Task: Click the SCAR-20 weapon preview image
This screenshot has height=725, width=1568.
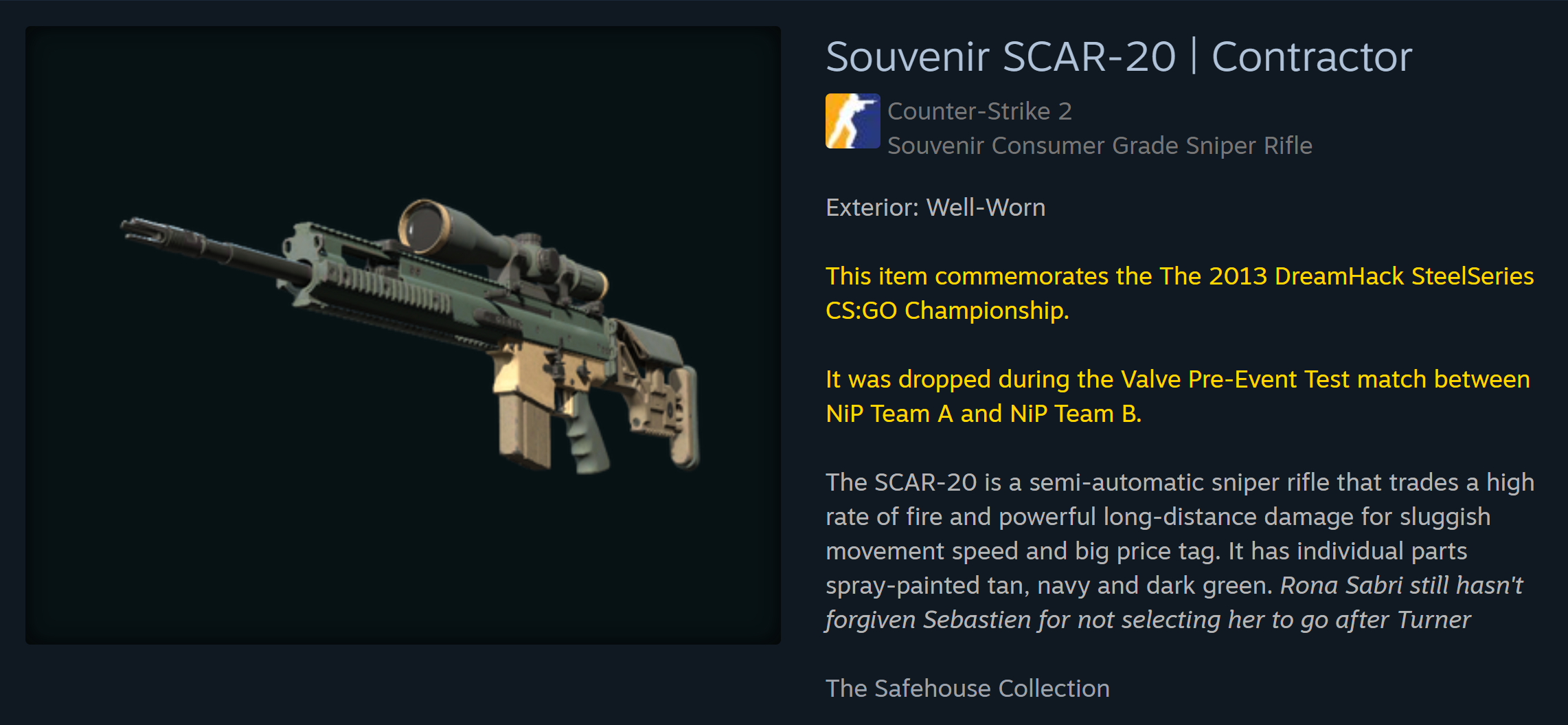Action: 403,335
